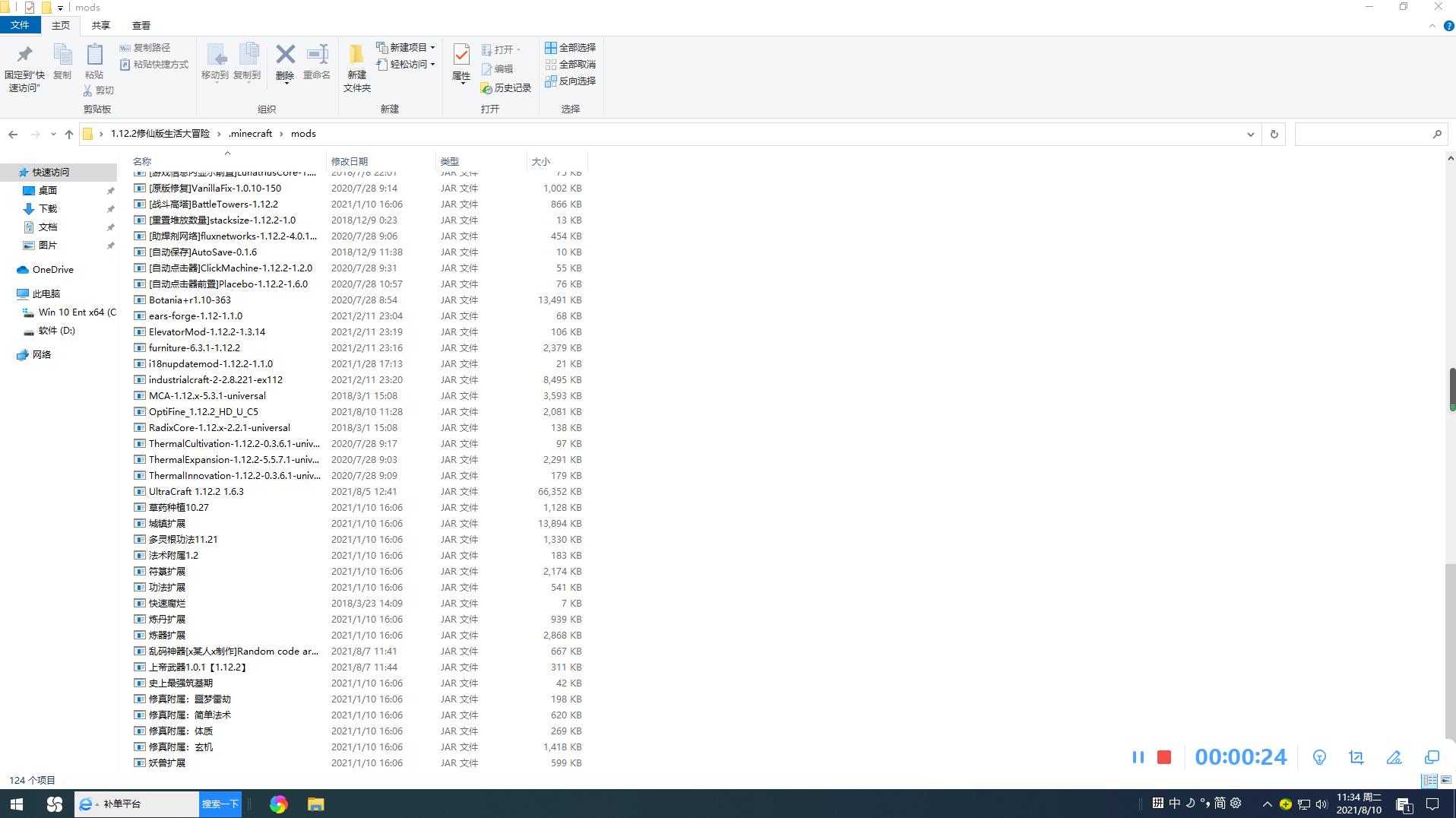
Task: Click Invert selection (反向选择)
Action: click(x=570, y=81)
